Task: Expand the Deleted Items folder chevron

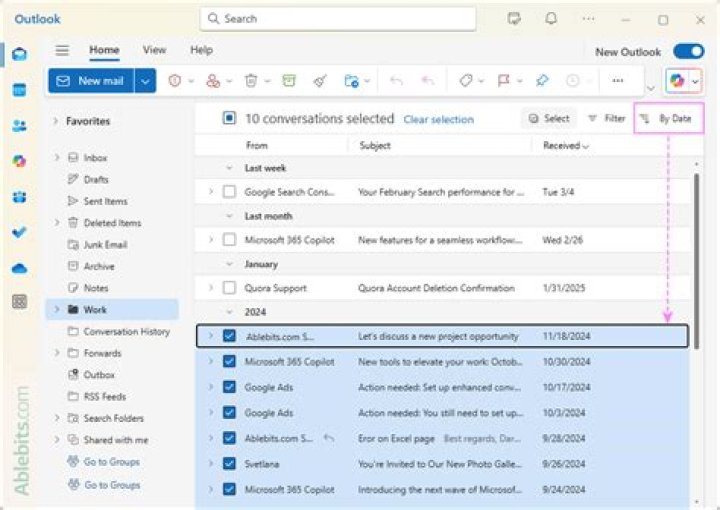Action: 56,223
